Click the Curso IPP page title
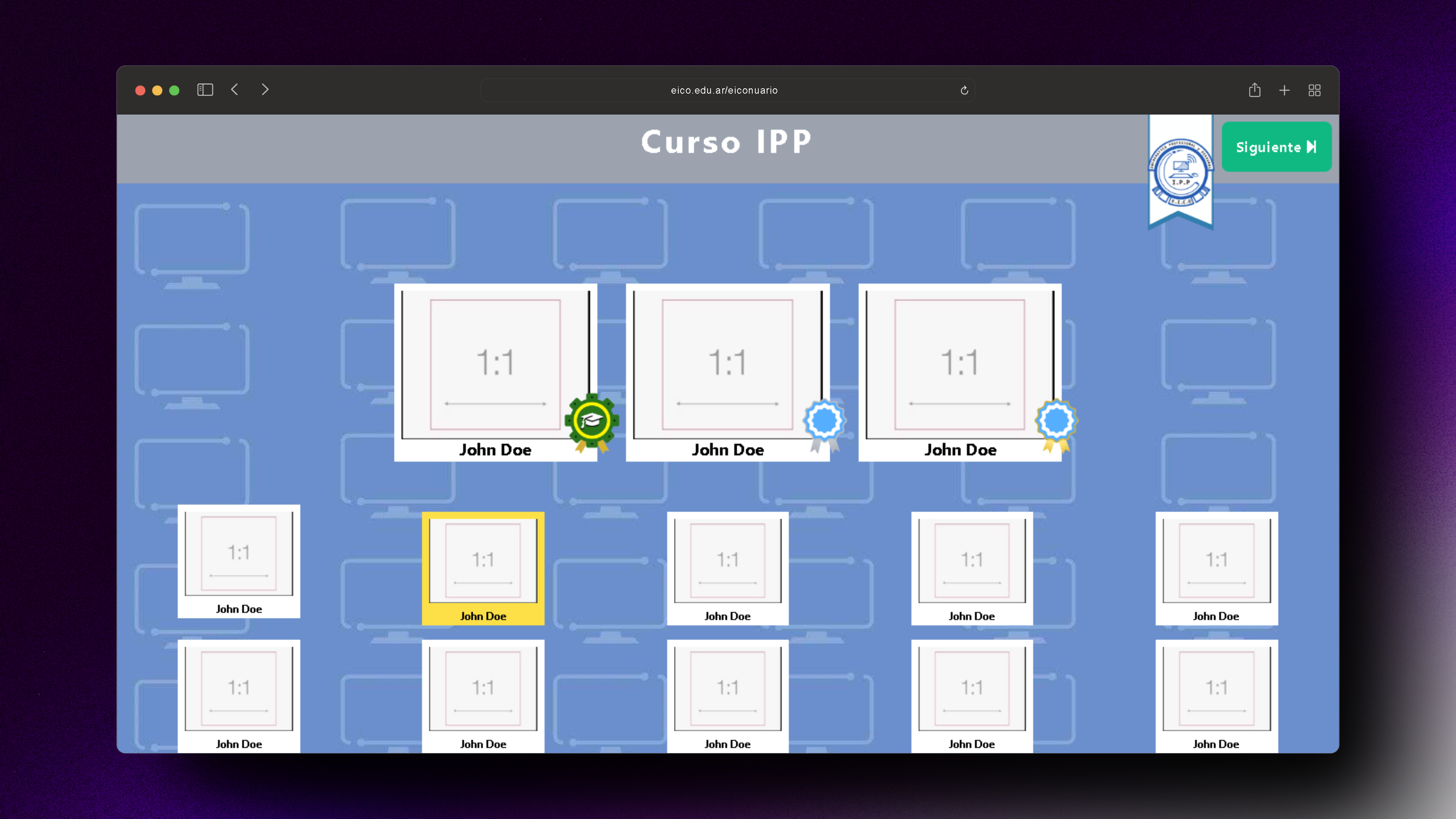 click(x=726, y=142)
